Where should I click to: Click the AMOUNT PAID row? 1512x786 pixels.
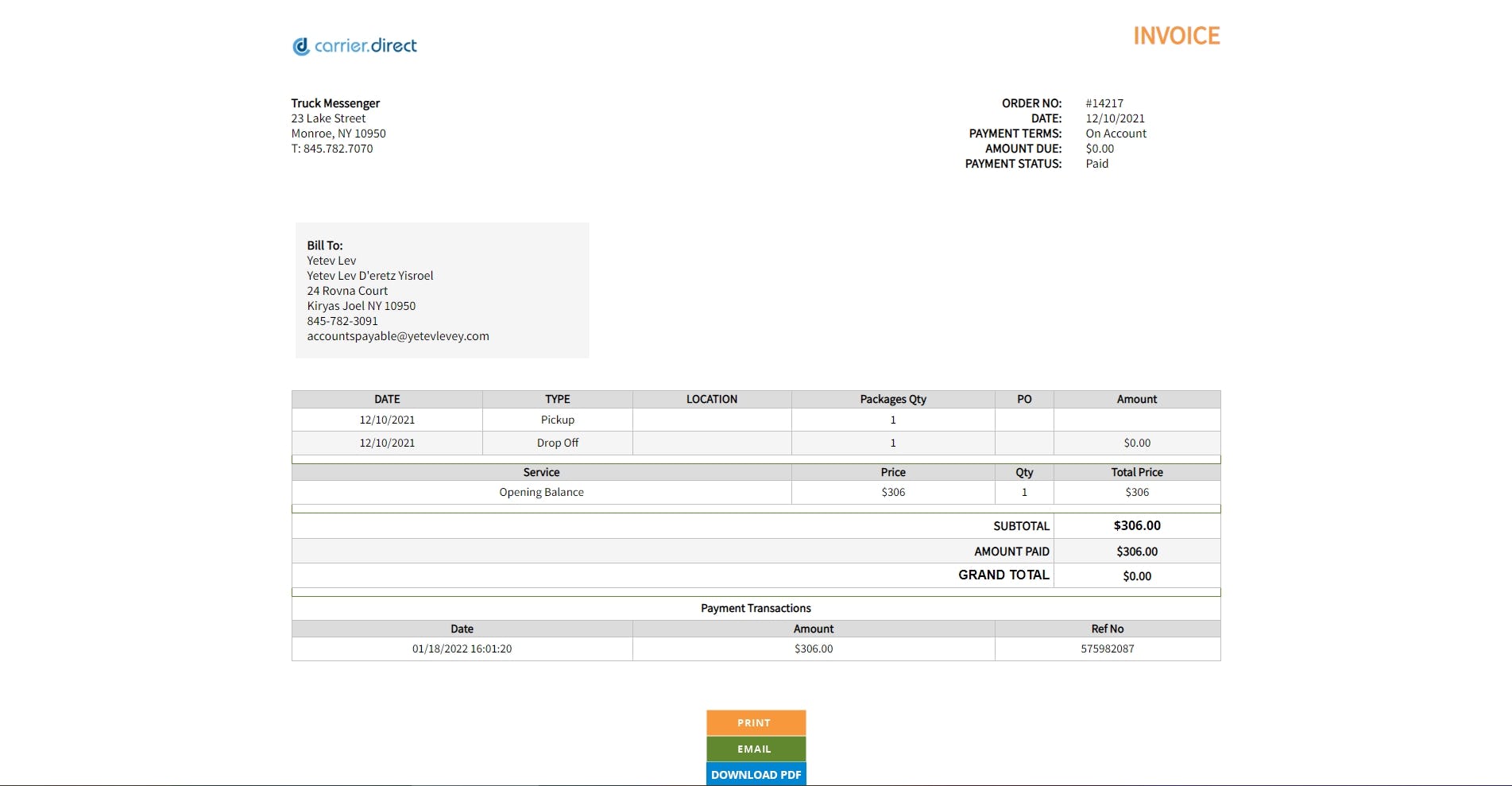[1012, 551]
